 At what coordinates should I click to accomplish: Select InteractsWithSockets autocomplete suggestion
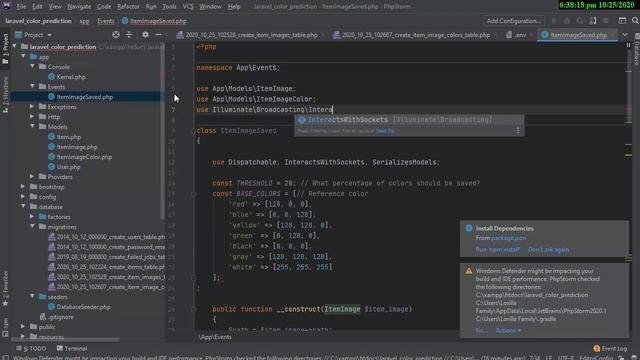(x=409, y=120)
